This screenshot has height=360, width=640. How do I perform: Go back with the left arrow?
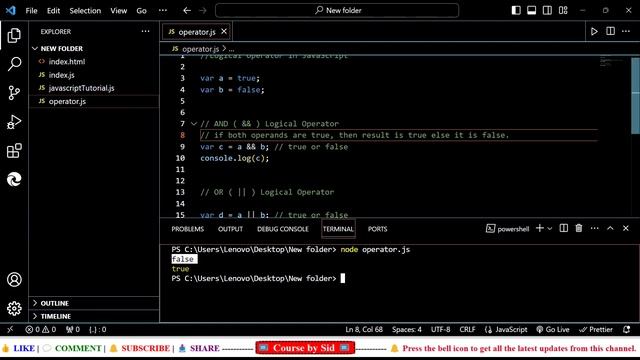pyautogui.click(x=187, y=11)
